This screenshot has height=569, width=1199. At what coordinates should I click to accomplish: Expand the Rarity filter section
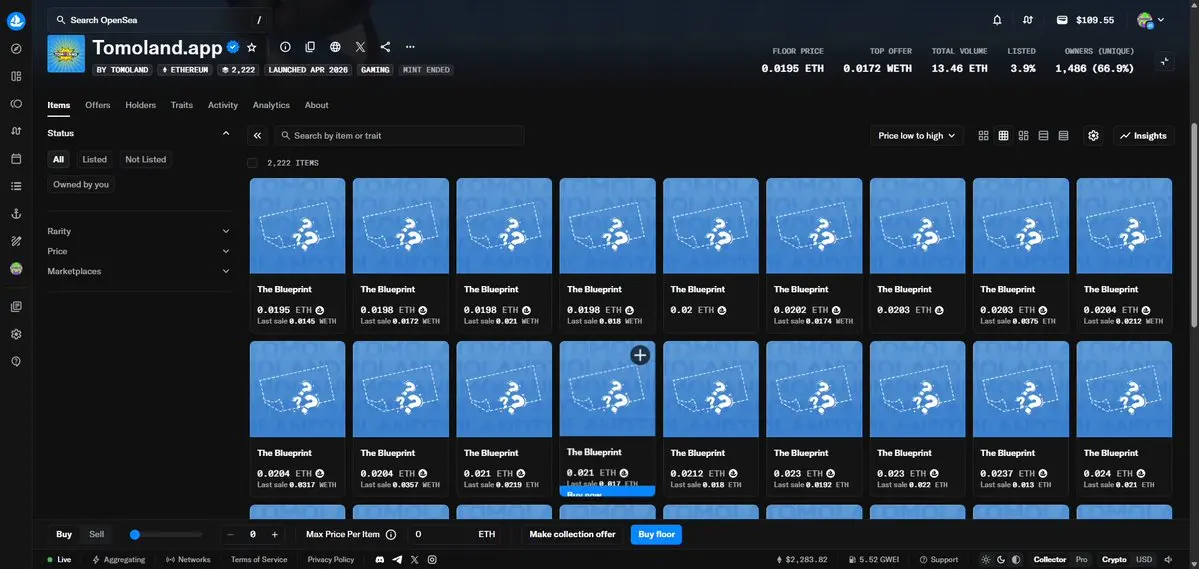point(138,231)
